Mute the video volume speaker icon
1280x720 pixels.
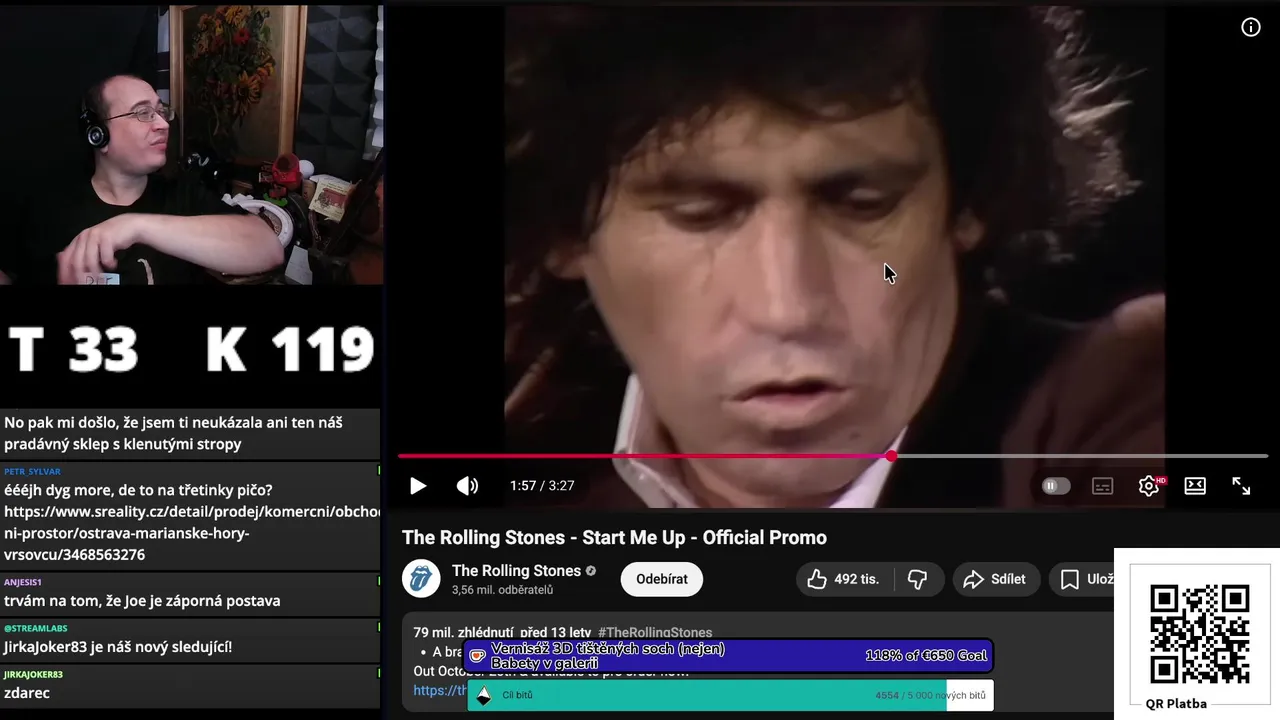click(467, 486)
